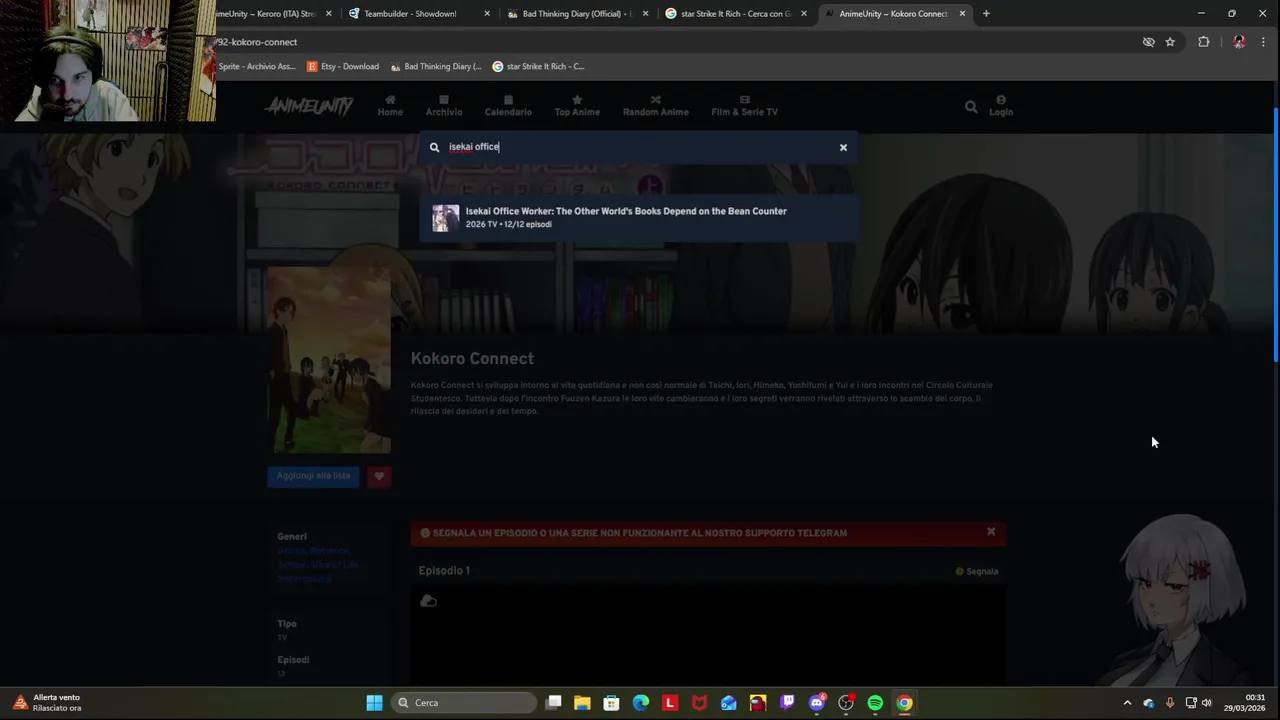Click the tray microphone icon

click(1169, 703)
